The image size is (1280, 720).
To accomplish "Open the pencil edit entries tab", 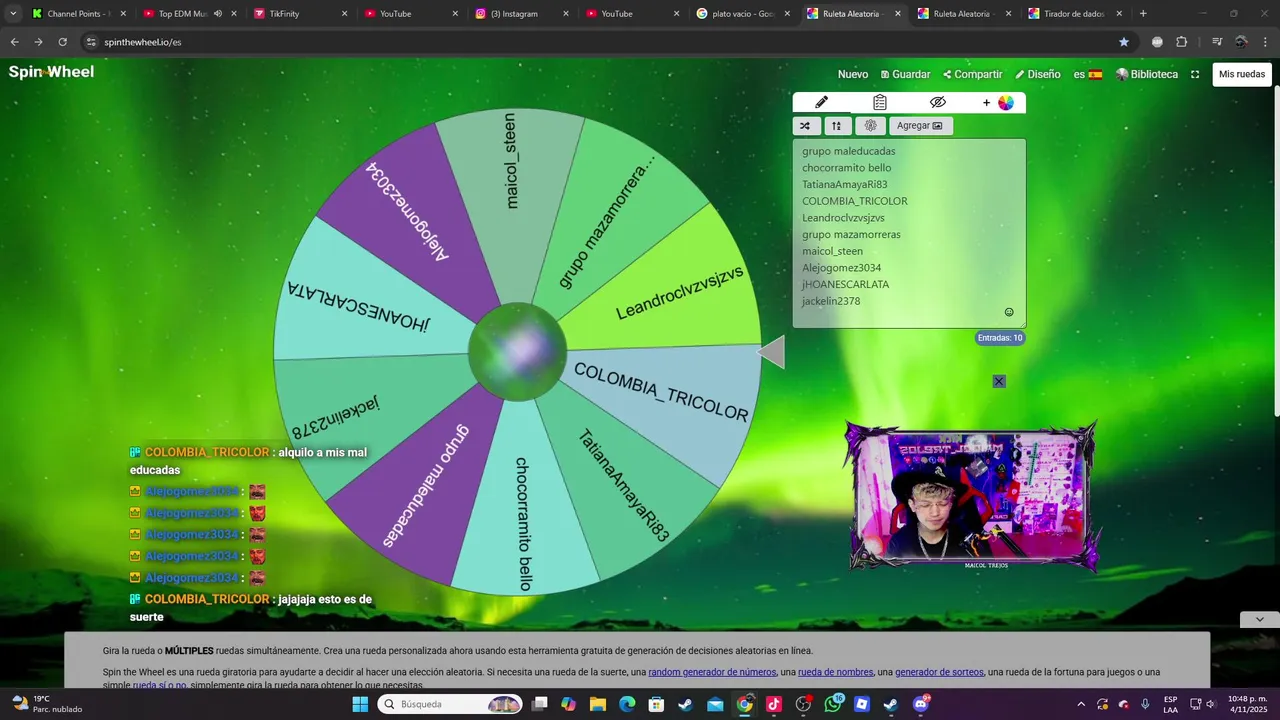I will click(x=822, y=102).
